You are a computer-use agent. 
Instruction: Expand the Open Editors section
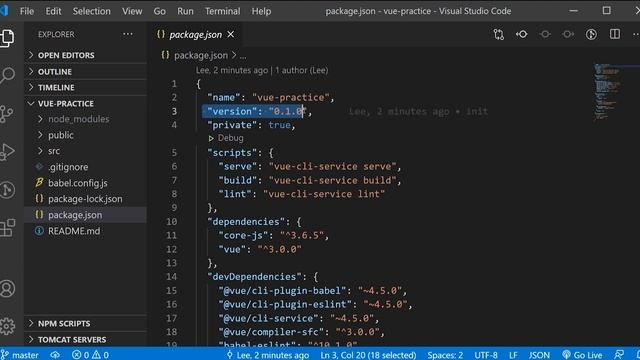click(86, 55)
